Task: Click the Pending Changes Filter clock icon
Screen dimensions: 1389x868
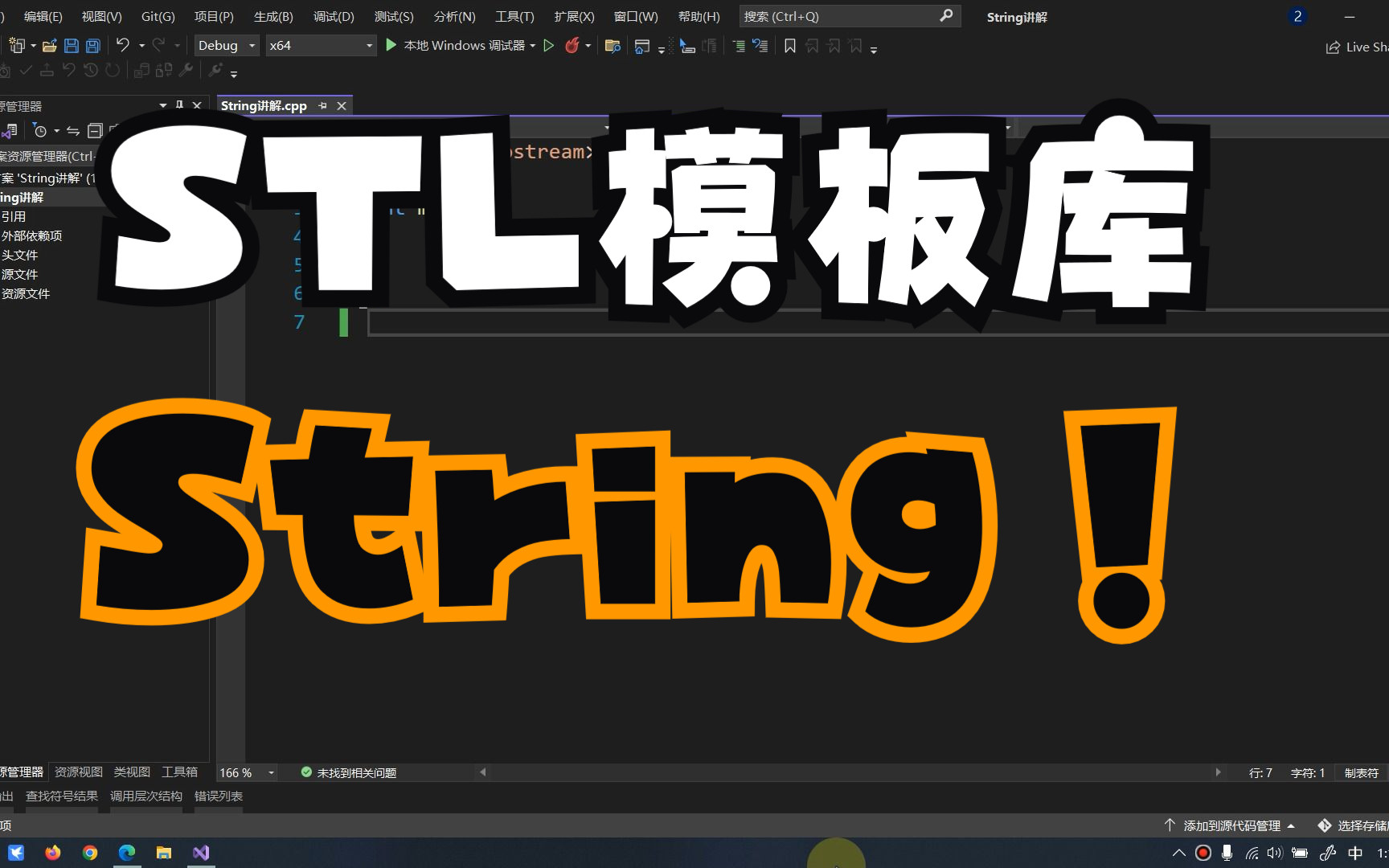Action: [x=40, y=130]
